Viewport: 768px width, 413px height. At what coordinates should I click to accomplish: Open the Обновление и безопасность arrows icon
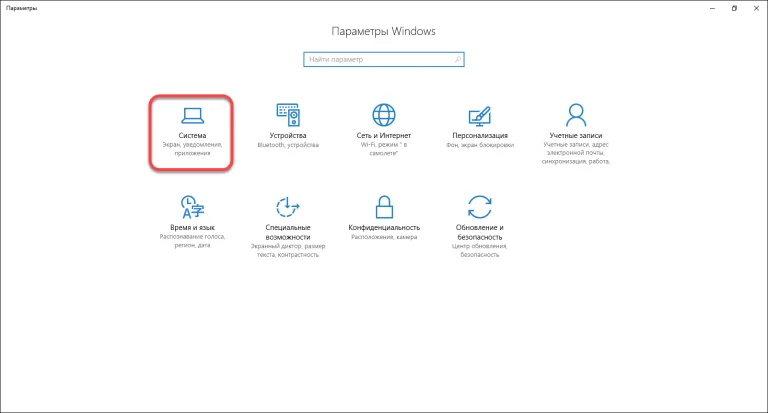(x=480, y=207)
